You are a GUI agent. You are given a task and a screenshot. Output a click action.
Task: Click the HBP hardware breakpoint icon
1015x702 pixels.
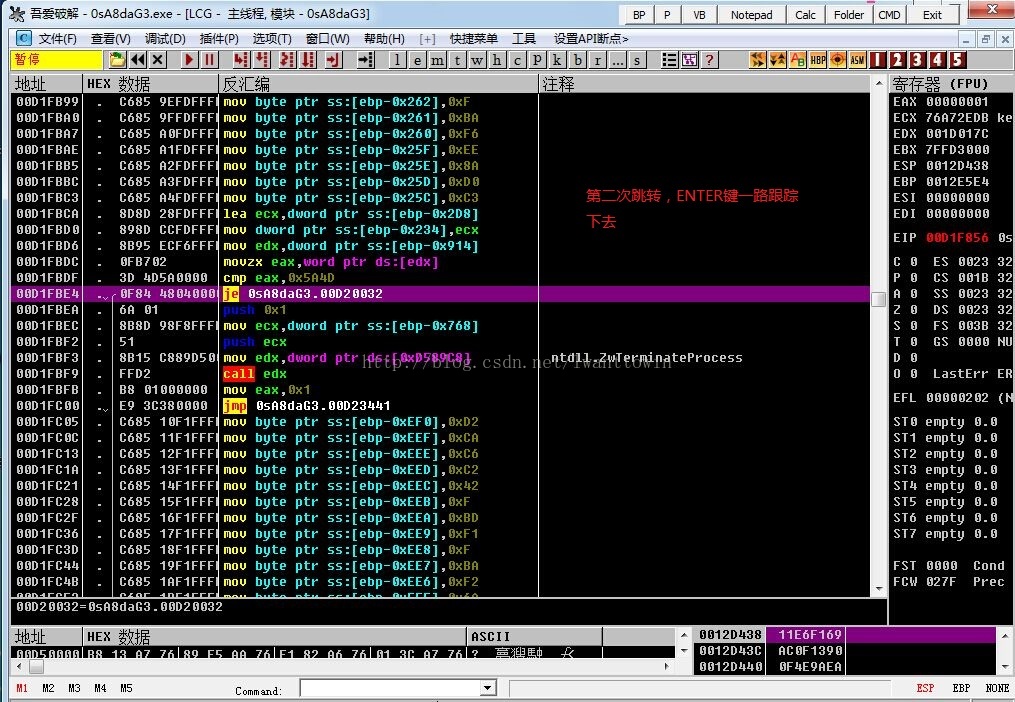pos(818,60)
